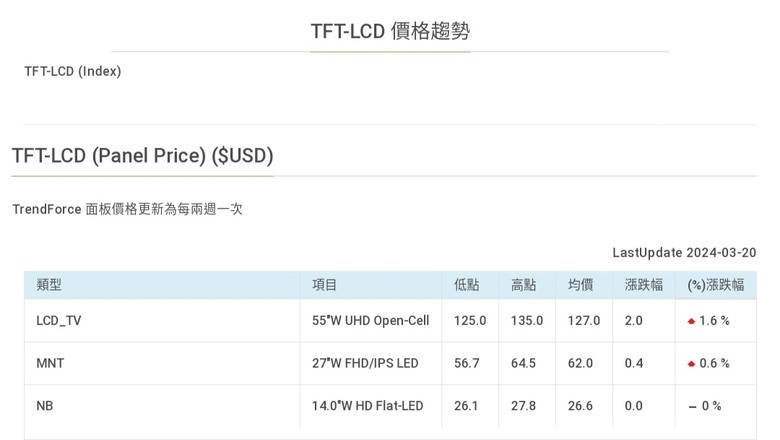Click the 55"W UHD Open-Cell item
The width and height of the screenshot is (780, 440).
coord(371,321)
